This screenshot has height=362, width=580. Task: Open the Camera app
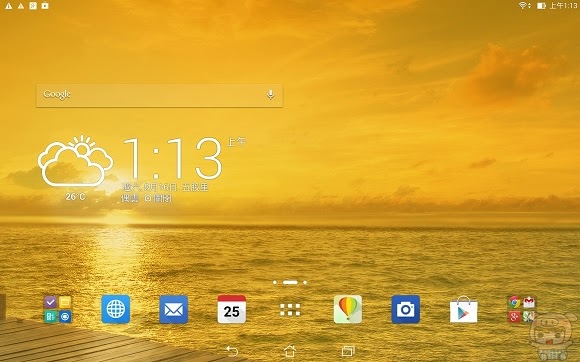coord(406,309)
